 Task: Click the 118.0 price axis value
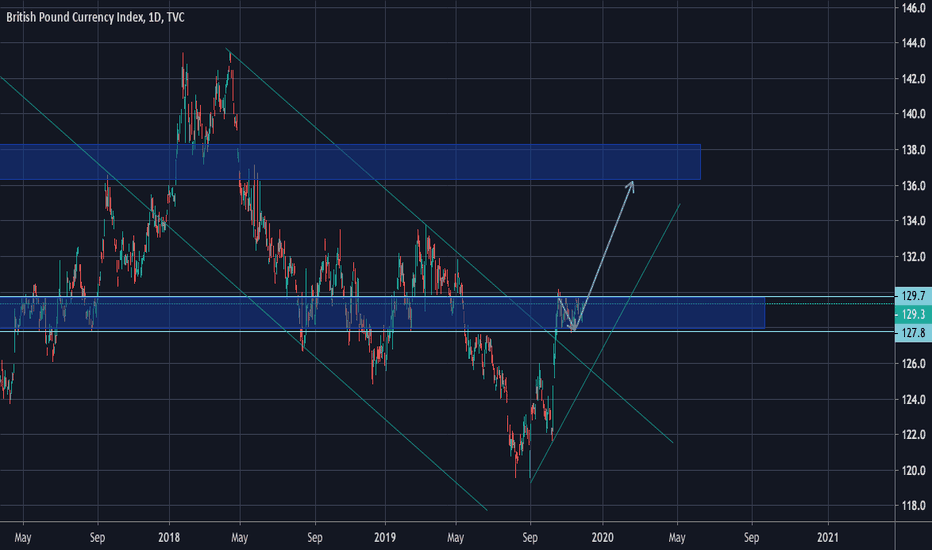click(x=914, y=505)
